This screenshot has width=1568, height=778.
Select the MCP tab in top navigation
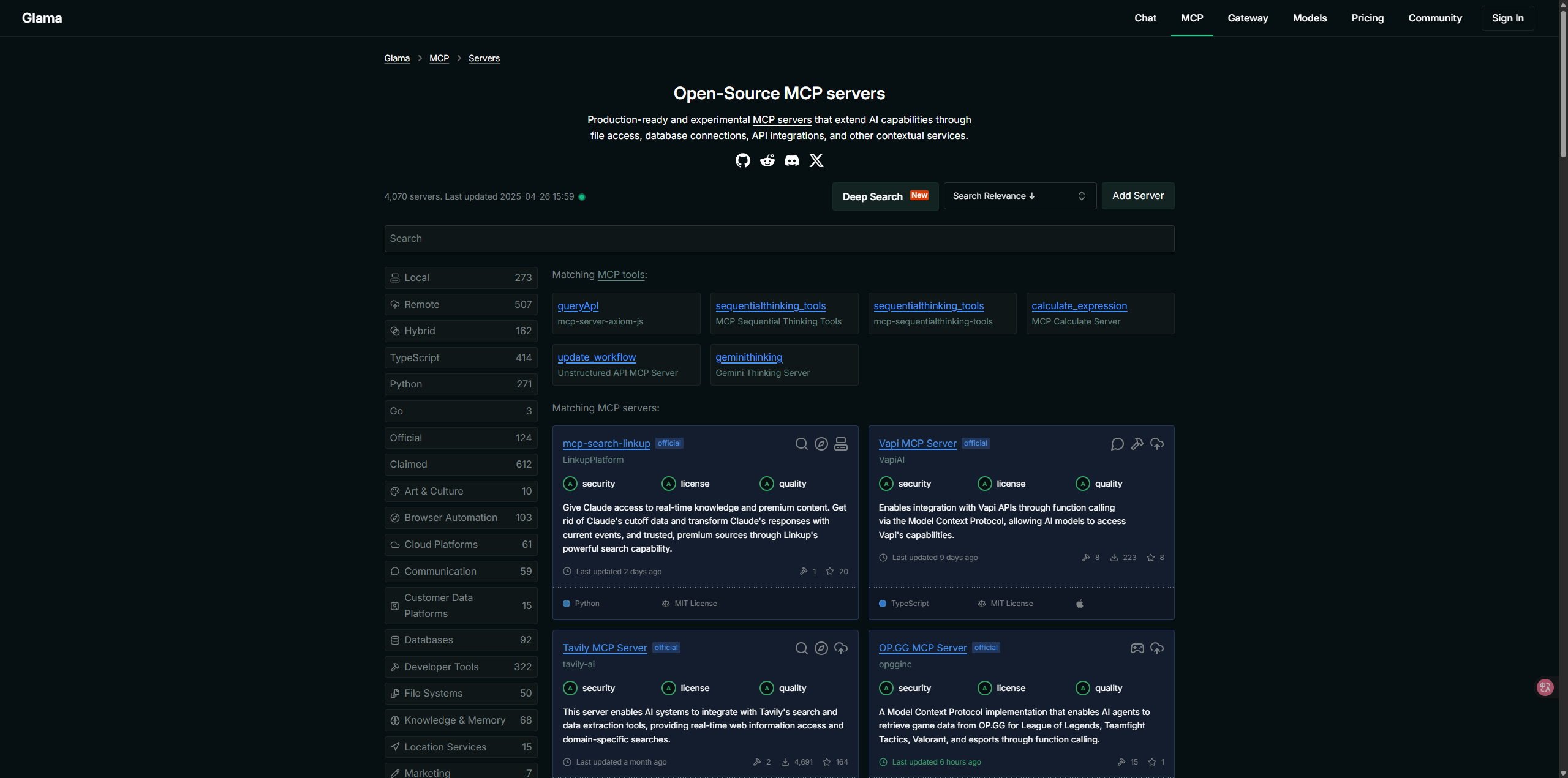click(x=1191, y=18)
